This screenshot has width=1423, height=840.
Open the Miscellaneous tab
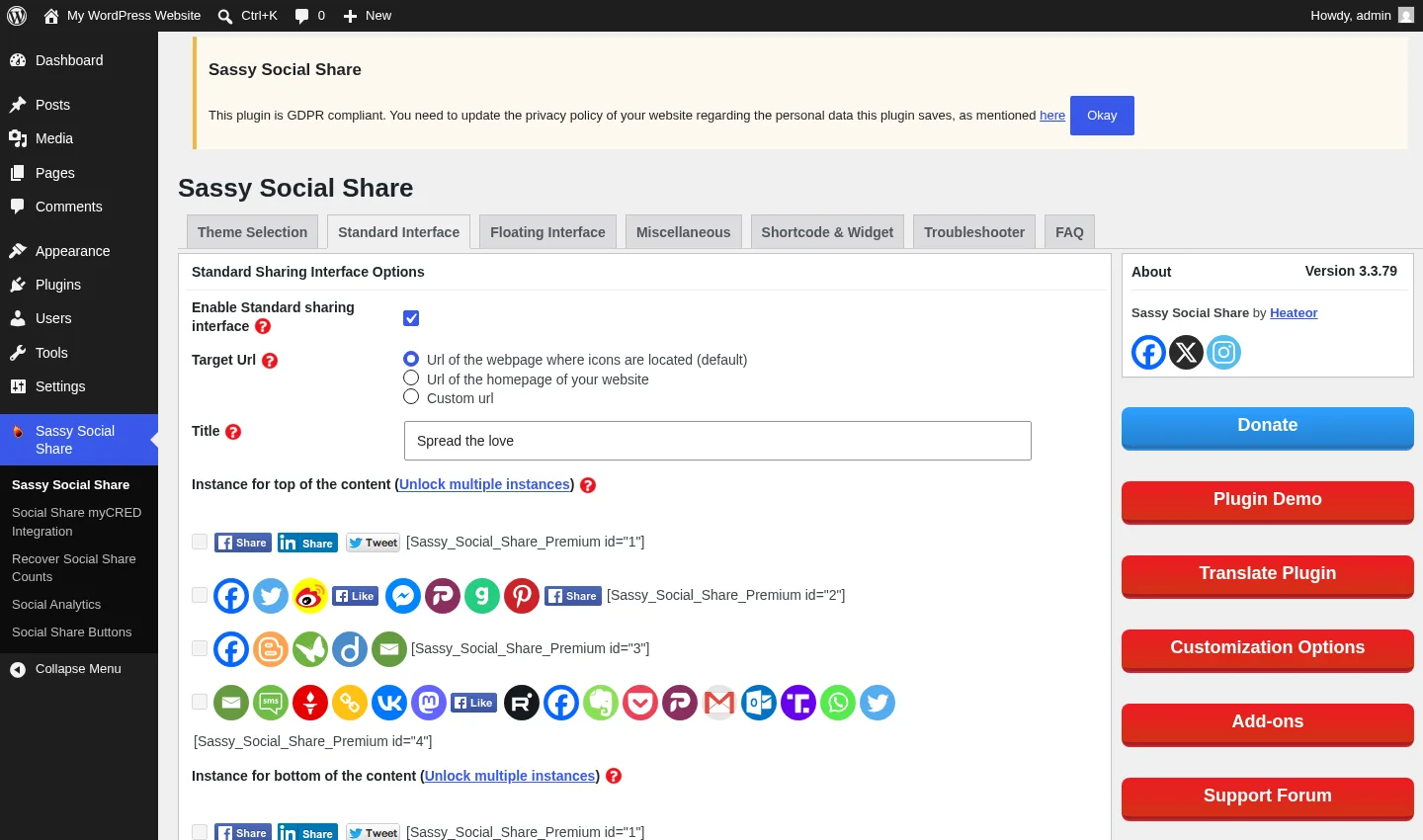[683, 232]
